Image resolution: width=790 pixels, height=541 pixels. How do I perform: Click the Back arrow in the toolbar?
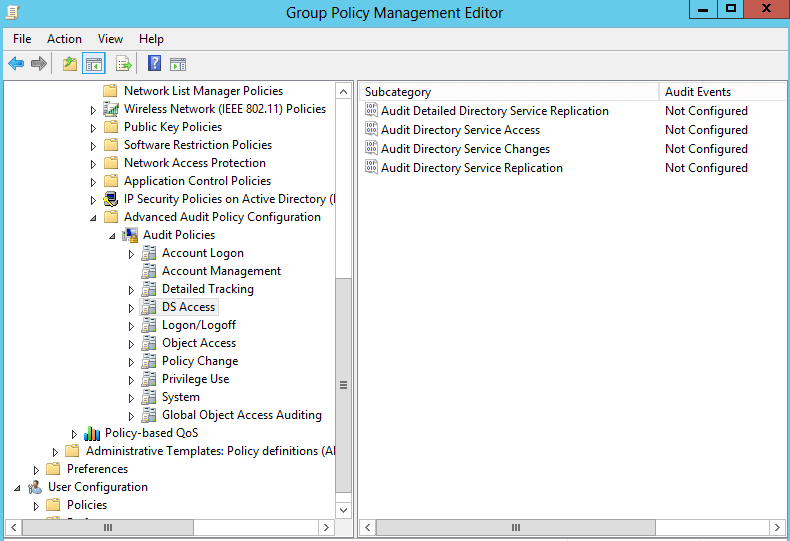16,64
